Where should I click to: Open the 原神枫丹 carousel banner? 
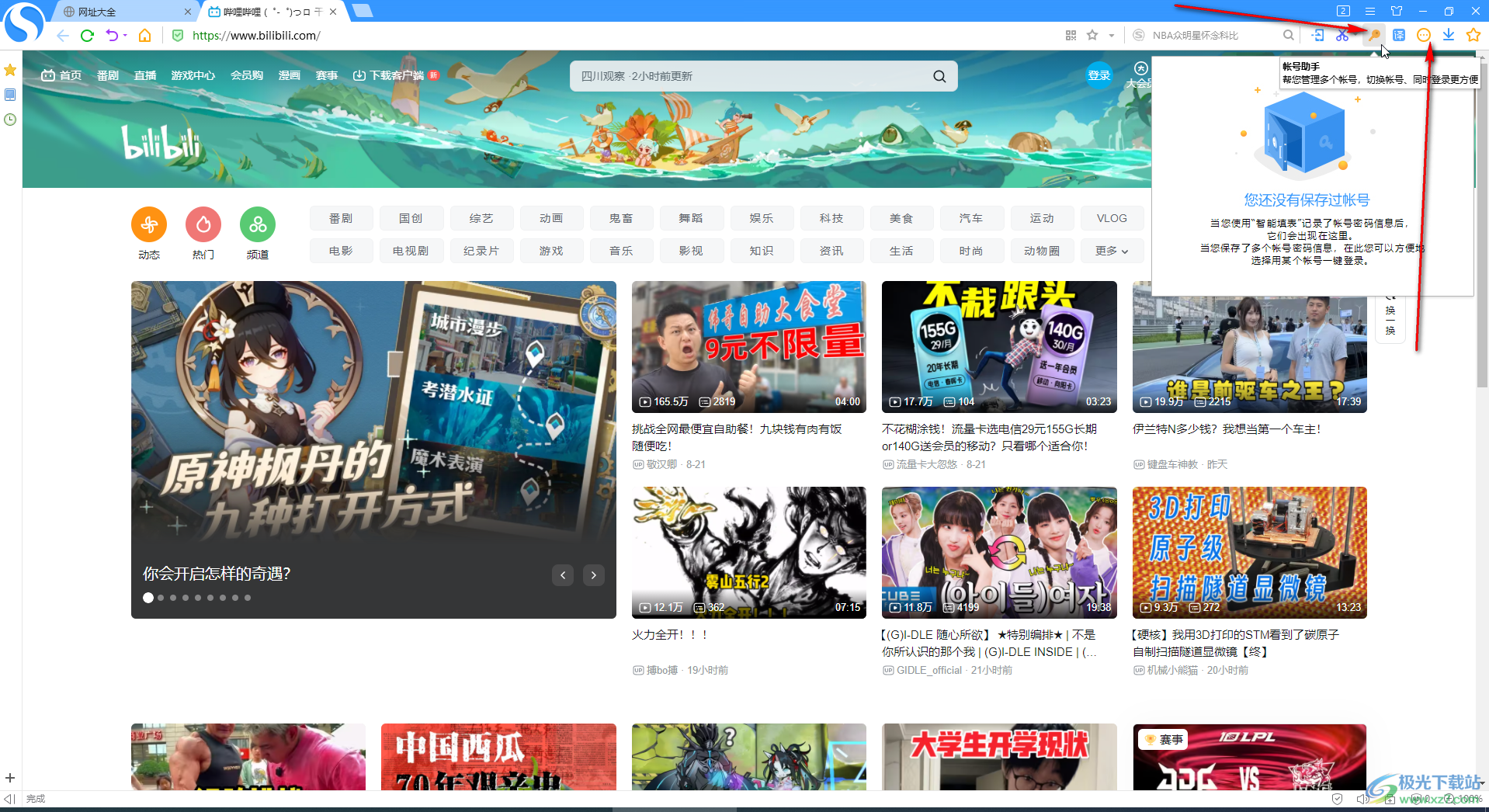coord(373,449)
